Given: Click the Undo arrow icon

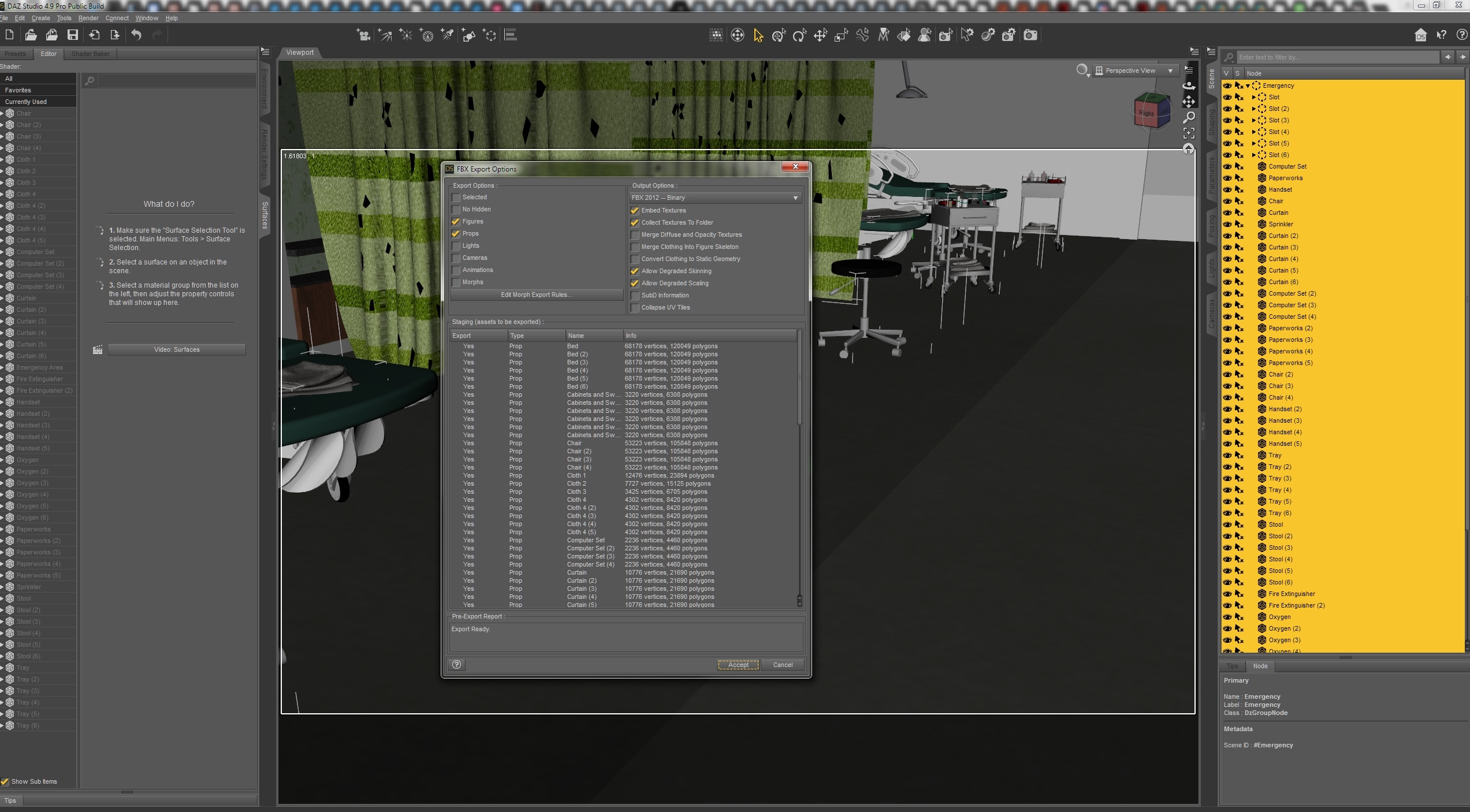Looking at the screenshot, I should point(136,35).
